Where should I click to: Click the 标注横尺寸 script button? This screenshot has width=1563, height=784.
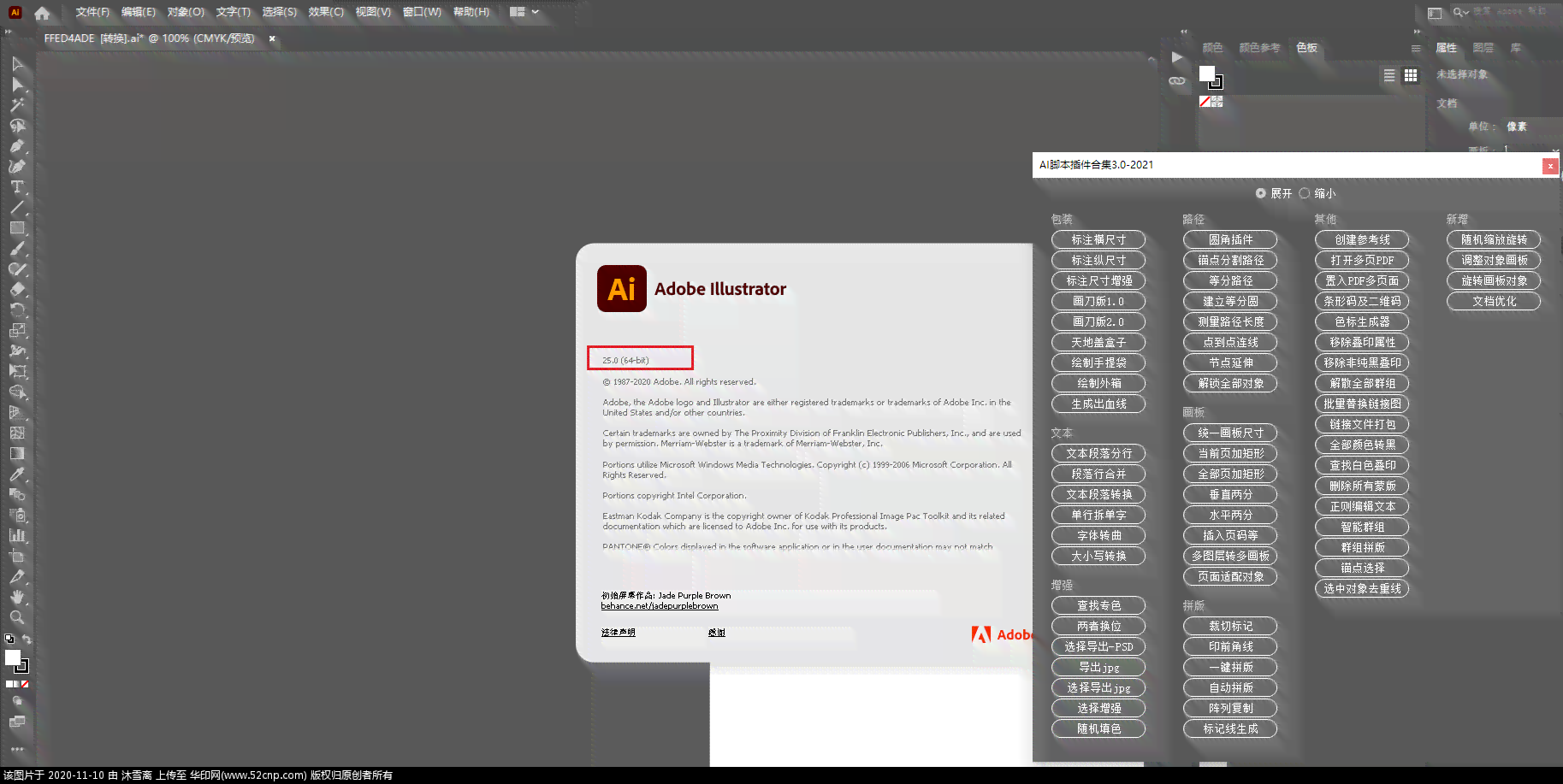pos(1098,240)
